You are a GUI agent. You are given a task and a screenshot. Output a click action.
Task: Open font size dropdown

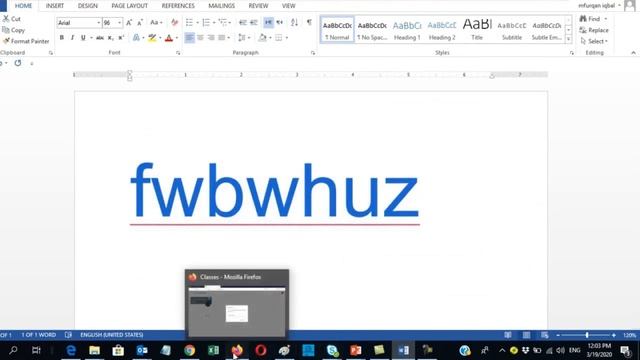[119, 23]
